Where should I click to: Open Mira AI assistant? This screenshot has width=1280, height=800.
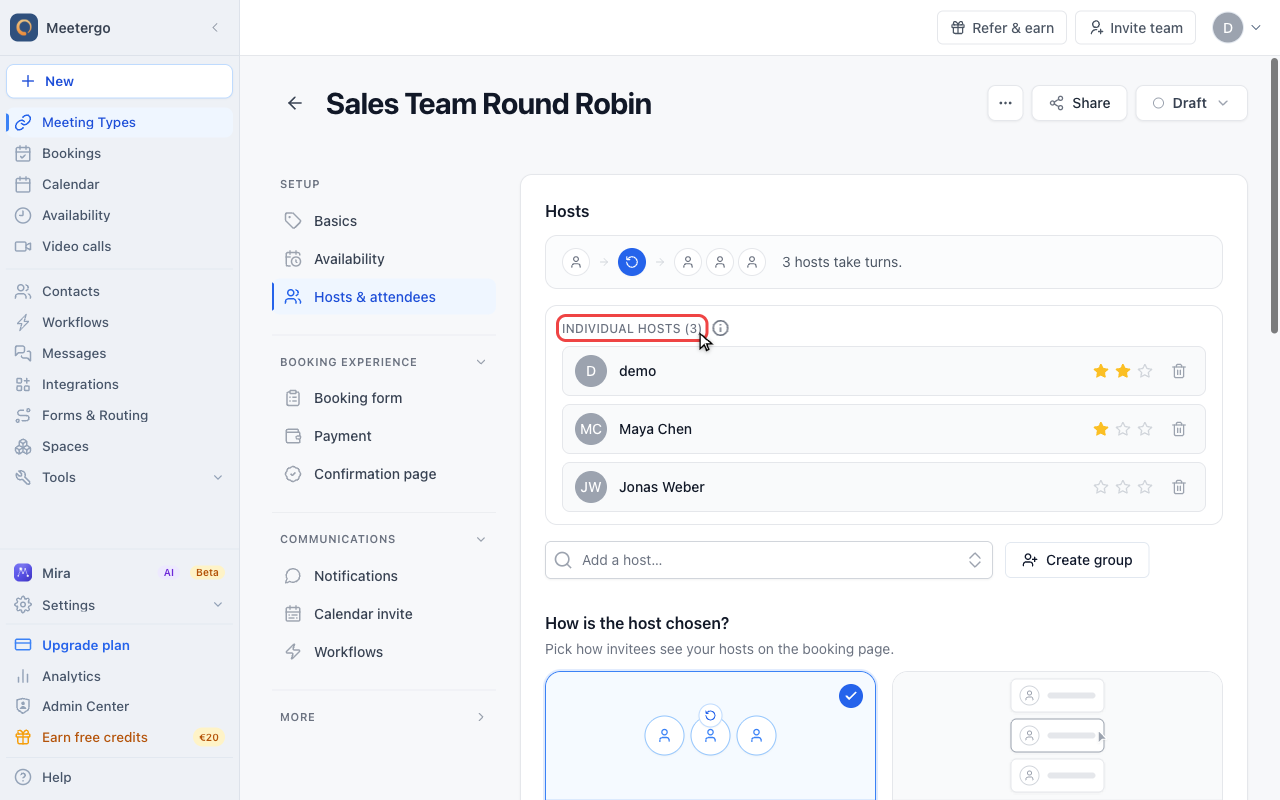[119, 573]
